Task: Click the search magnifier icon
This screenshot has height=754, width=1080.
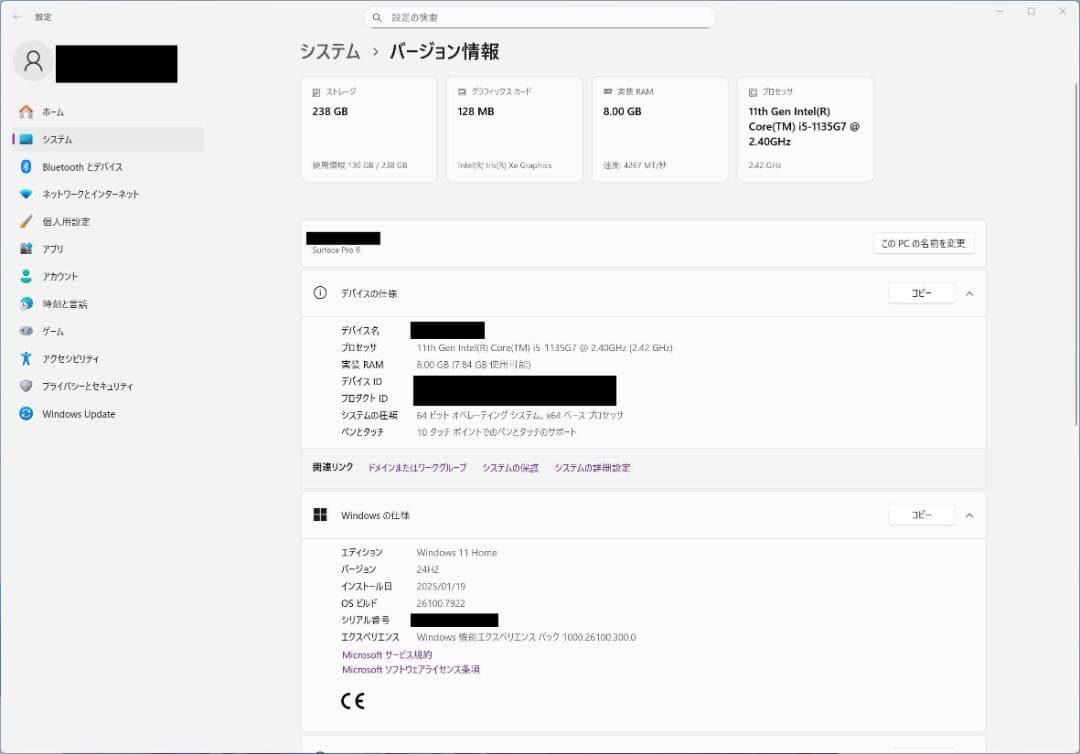Action: pos(377,17)
